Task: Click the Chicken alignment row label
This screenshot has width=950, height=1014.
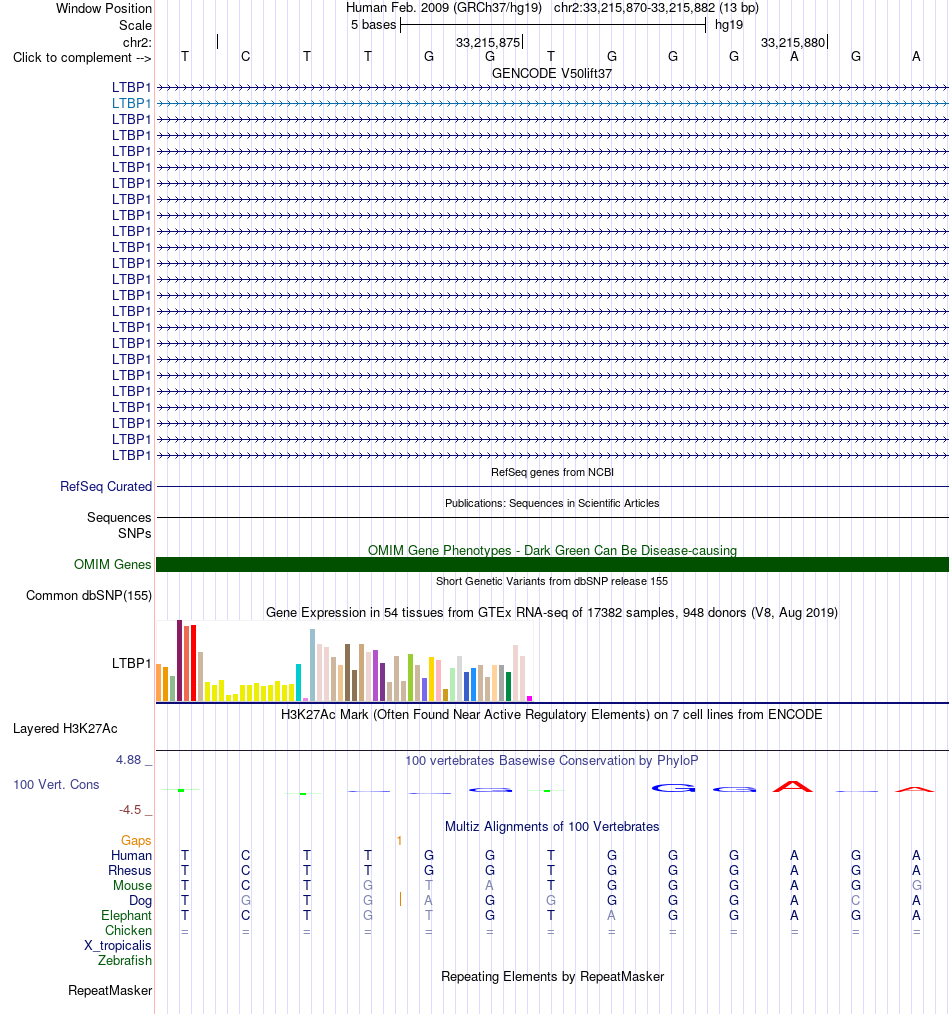Action: pos(129,931)
